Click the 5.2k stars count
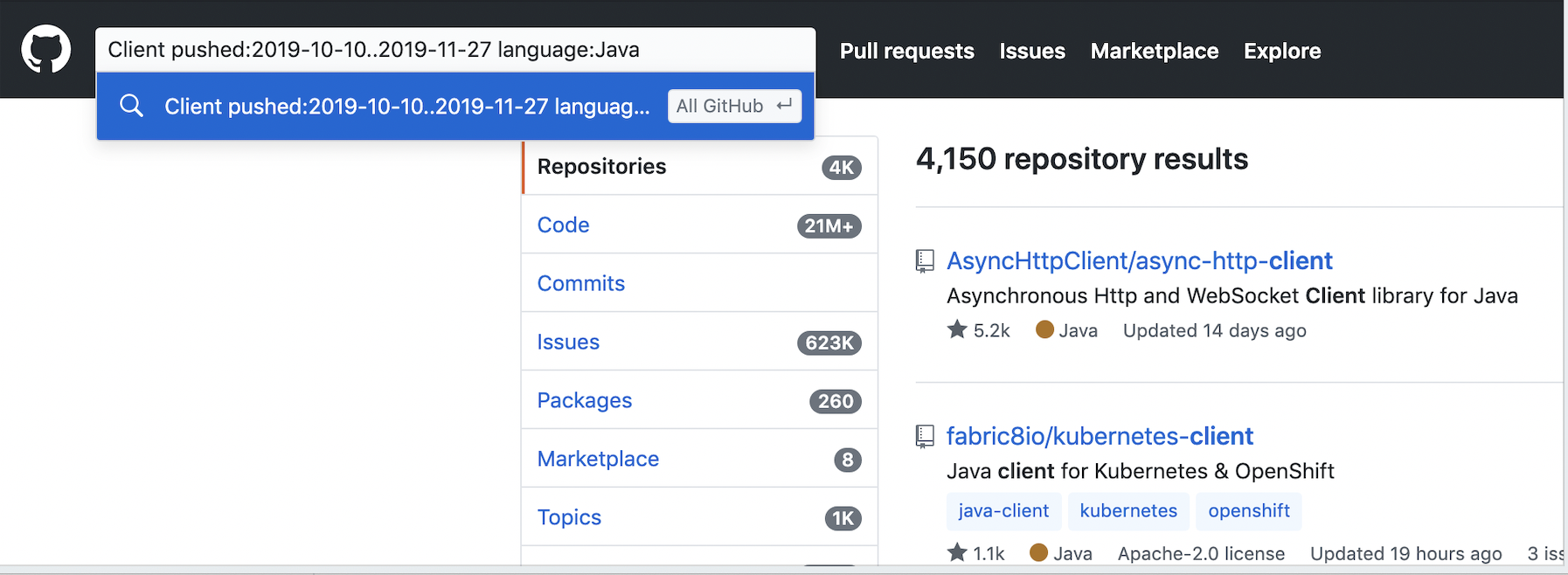 point(991,330)
